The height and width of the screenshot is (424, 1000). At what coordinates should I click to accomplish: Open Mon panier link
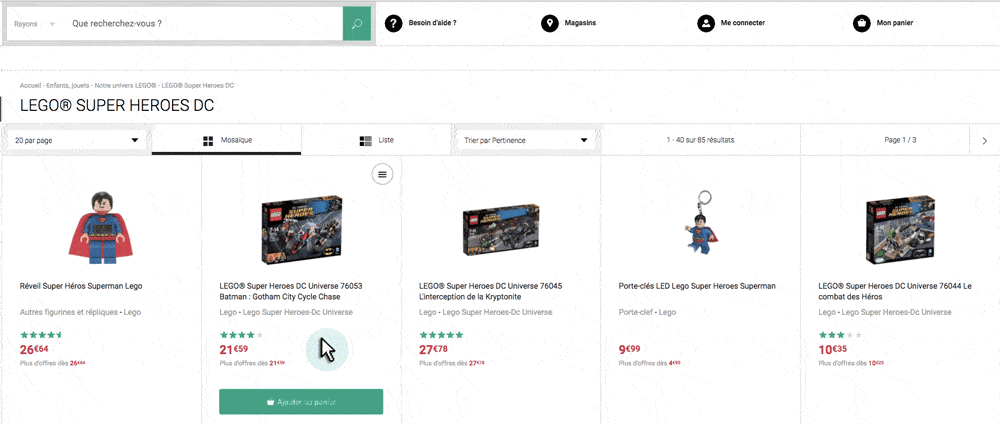(x=895, y=23)
